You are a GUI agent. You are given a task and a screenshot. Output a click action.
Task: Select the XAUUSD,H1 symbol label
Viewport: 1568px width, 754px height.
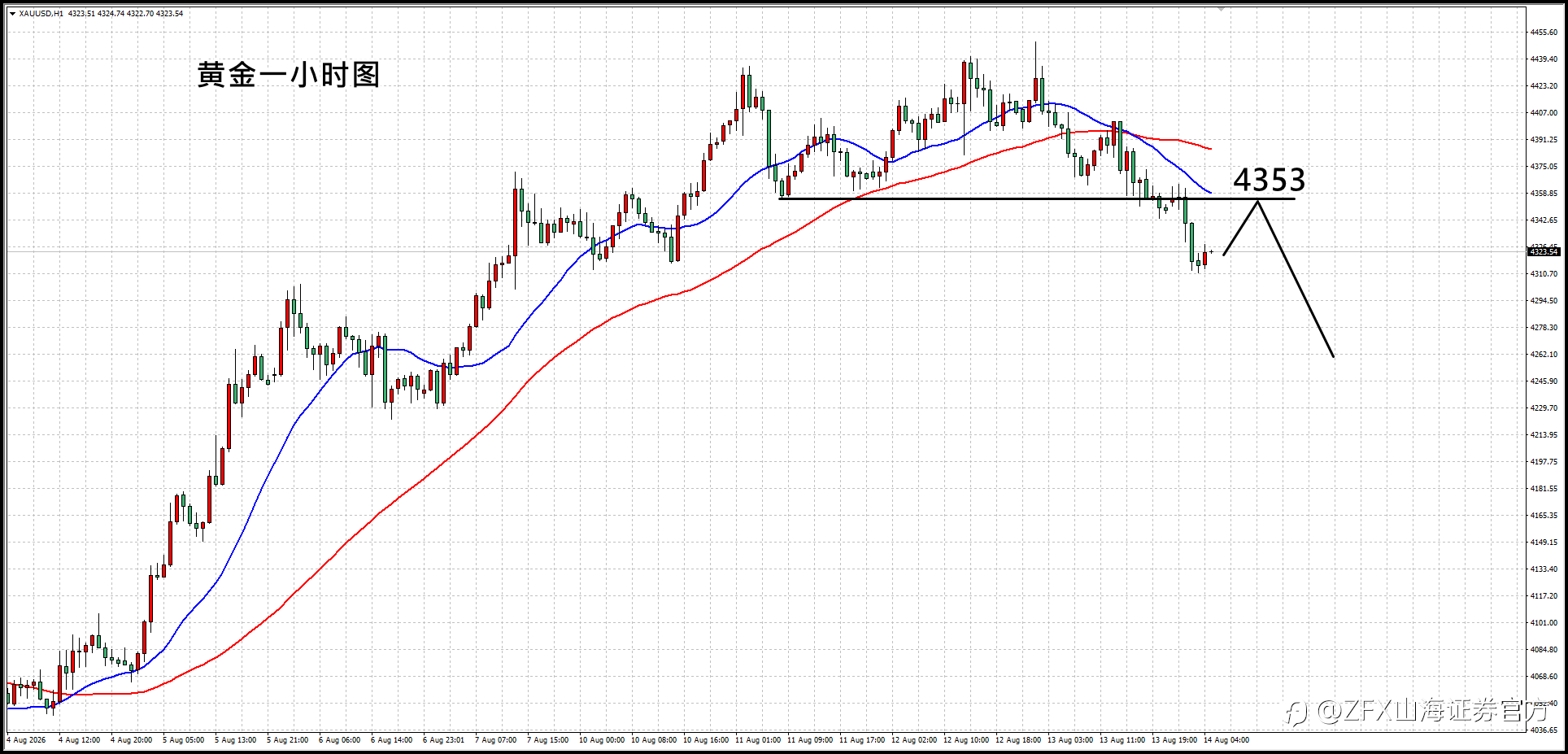(41, 13)
